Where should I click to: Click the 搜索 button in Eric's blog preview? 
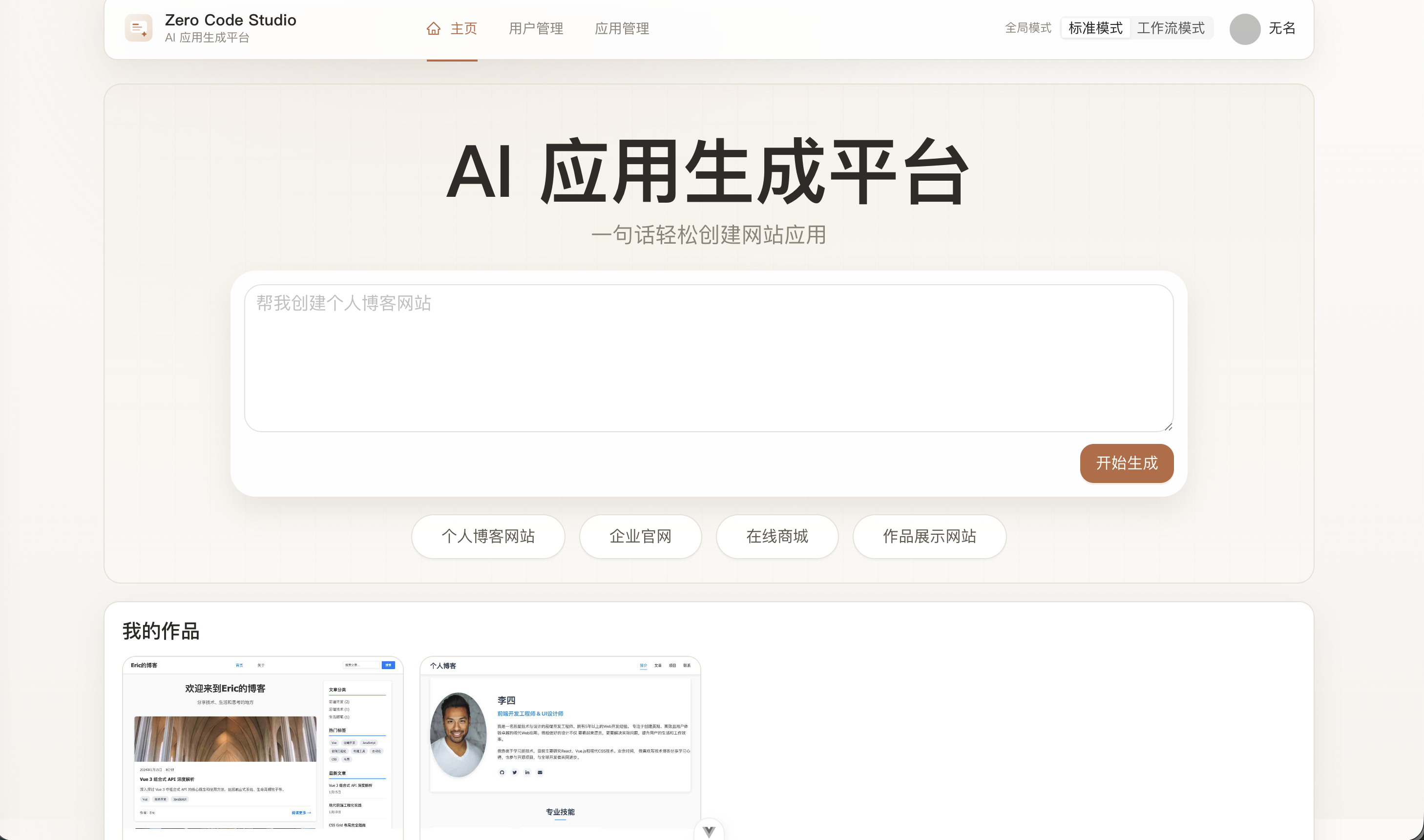[x=388, y=665]
